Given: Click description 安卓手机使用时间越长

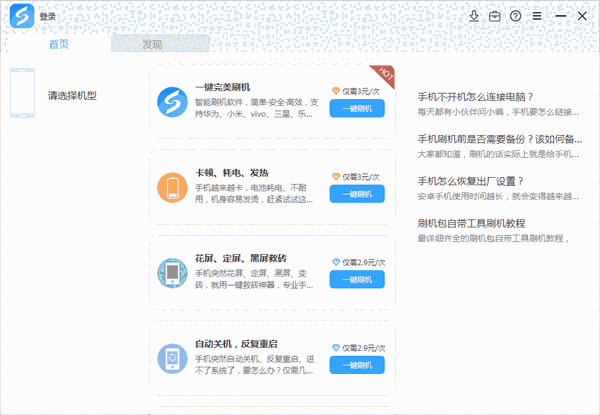Looking at the screenshot, I should (x=498, y=196).
